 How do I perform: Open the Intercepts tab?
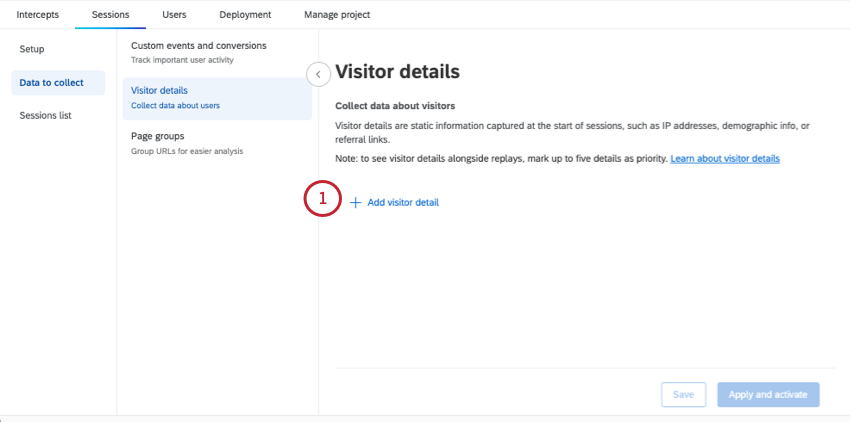[38, 15]
